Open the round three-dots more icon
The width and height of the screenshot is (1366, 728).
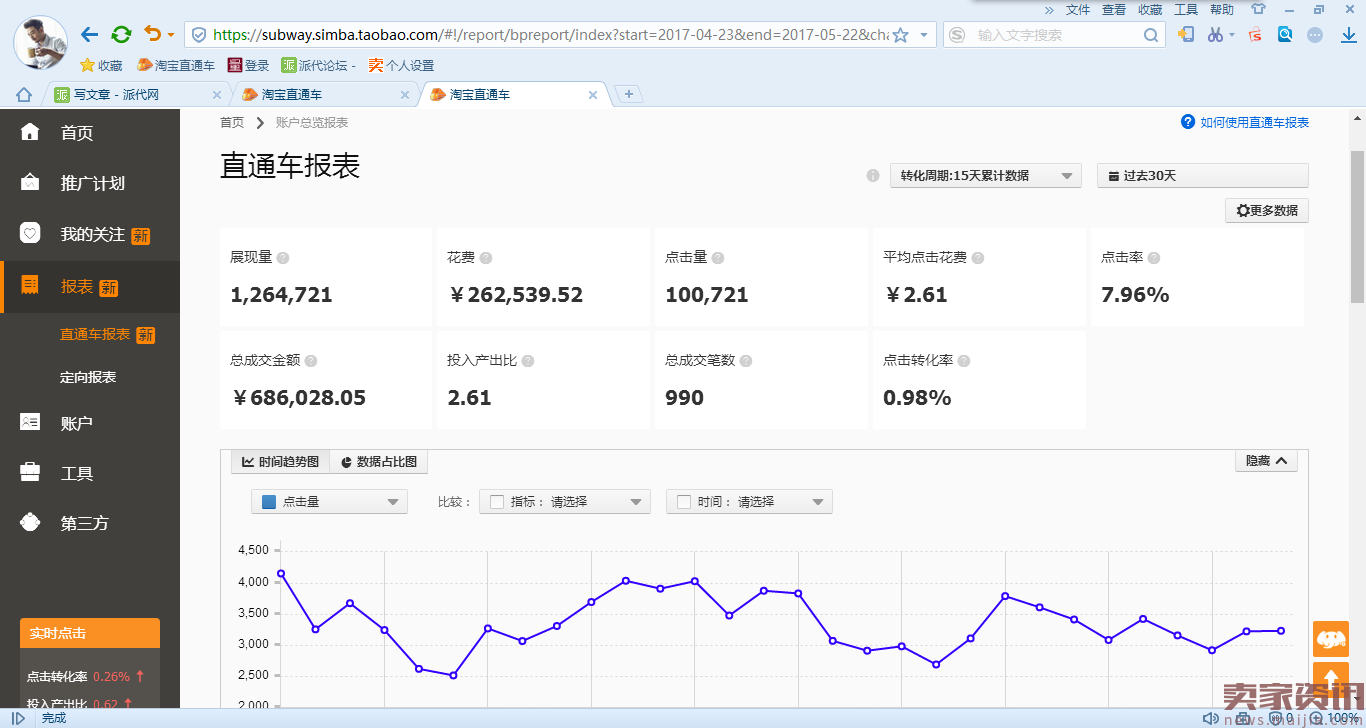(1315, 34)
